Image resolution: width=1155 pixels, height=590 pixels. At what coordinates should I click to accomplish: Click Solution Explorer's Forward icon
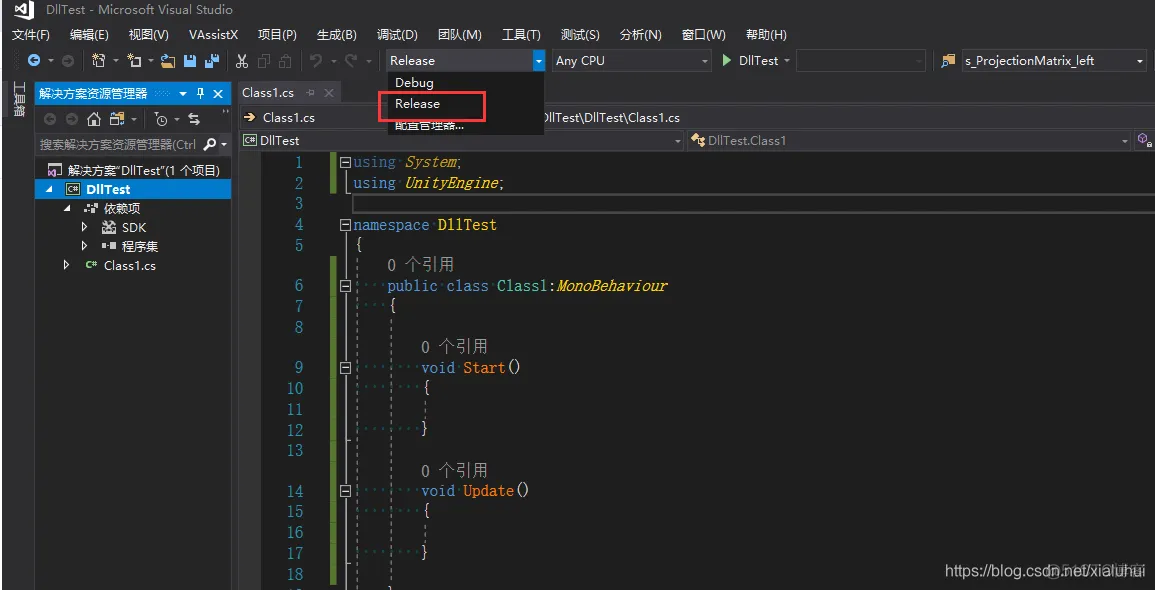(x=71, y=119)
